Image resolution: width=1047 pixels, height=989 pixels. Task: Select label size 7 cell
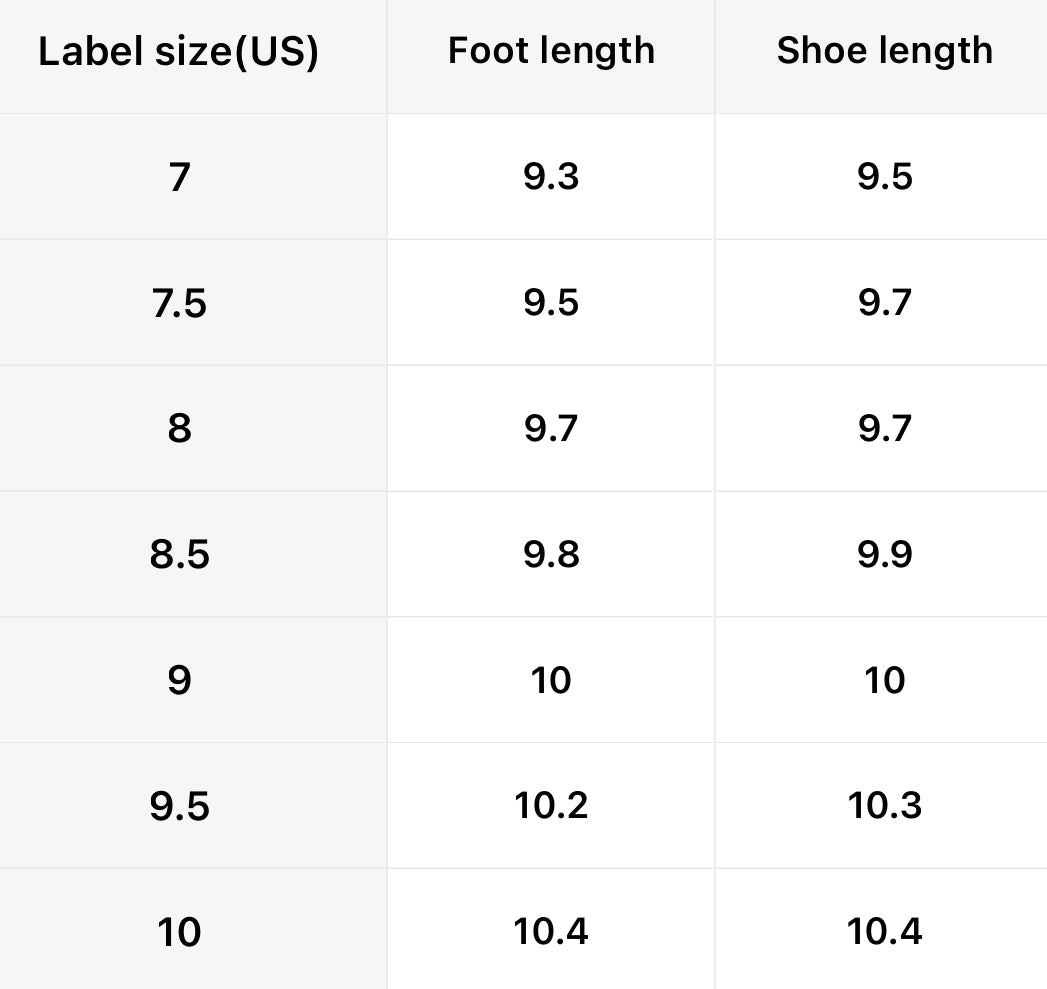click(179, 177)
